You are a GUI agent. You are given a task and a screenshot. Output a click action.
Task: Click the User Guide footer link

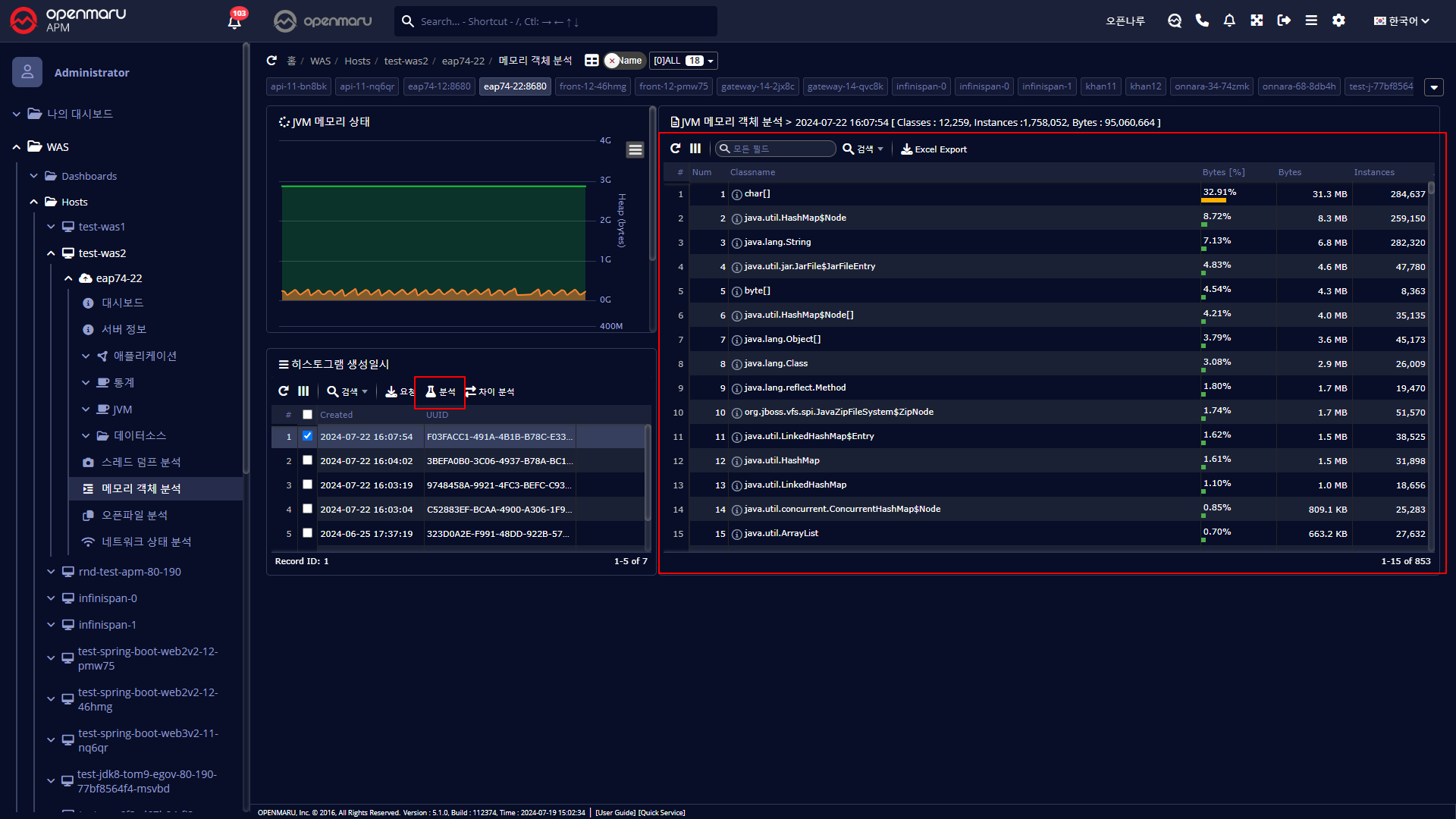pos(615,812)
